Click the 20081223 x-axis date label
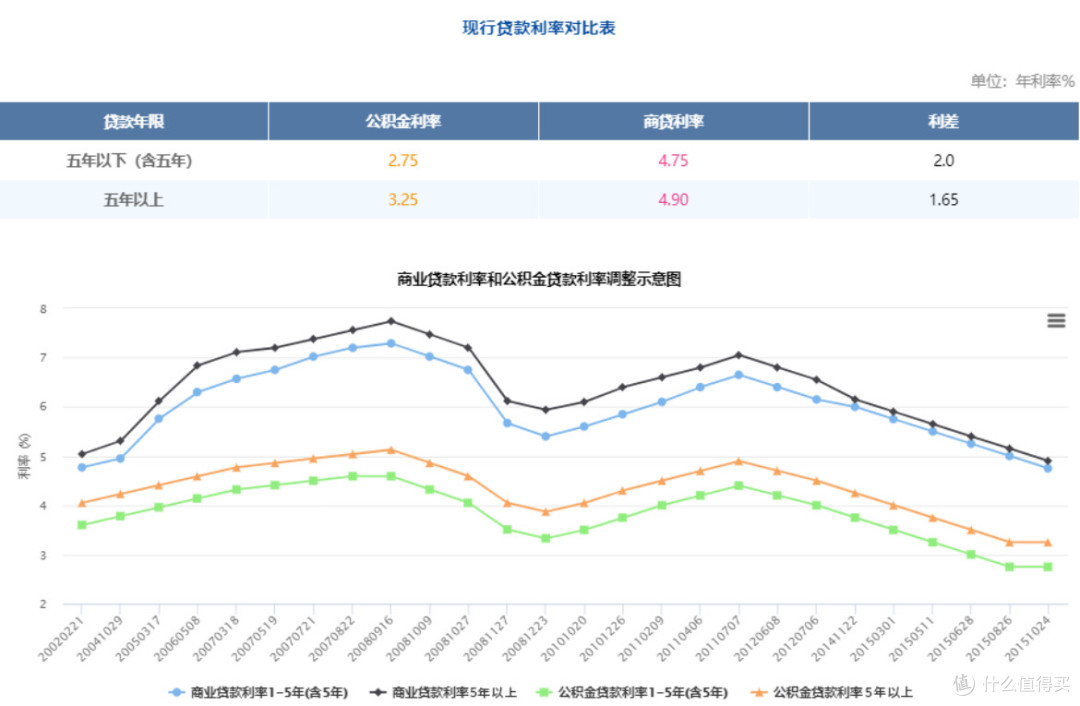 [525, 639]
